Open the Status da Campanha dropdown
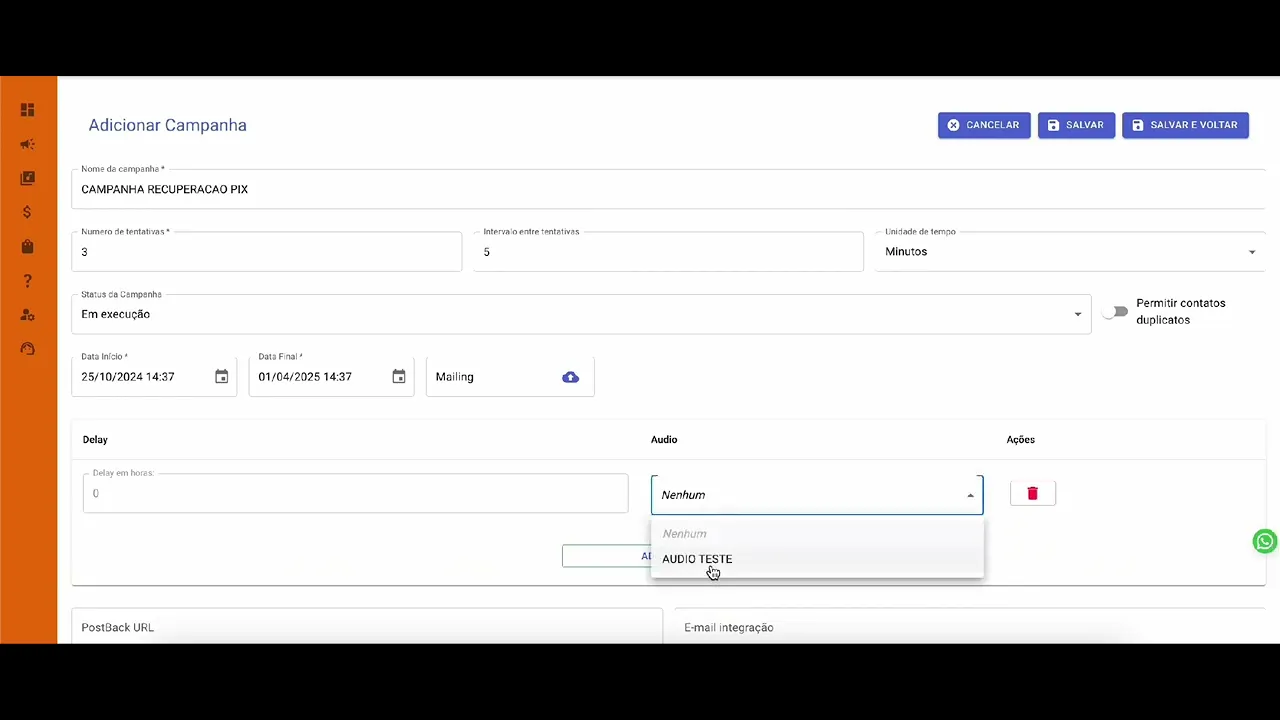1280x720 pixels. tap(581, 314)
